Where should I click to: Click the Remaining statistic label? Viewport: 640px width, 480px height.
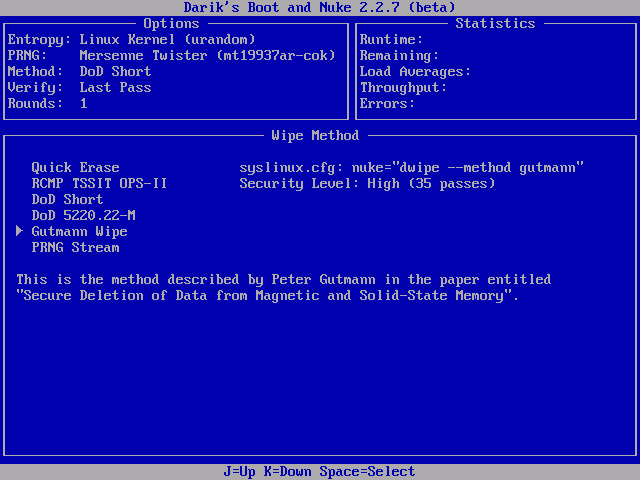pyautogui.click(x=399, y=55)
